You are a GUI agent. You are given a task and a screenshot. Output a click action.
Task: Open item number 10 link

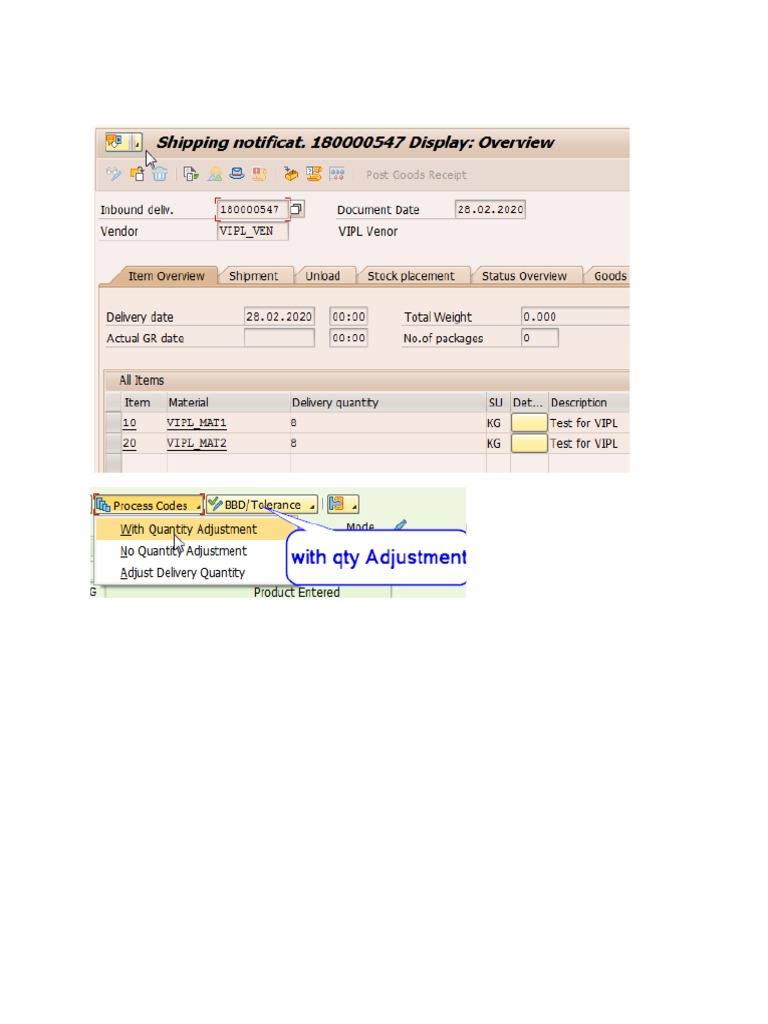click(x=129, y=423)
